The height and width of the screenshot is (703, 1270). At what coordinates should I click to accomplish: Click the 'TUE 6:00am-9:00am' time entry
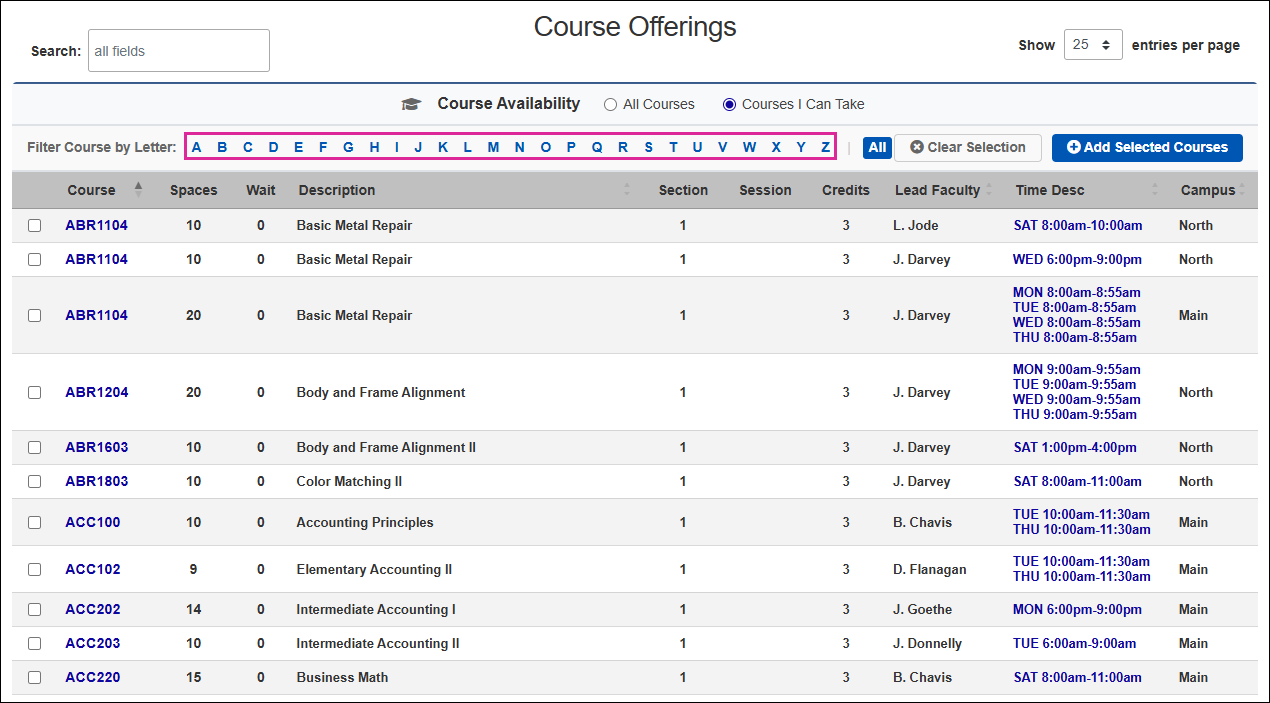[x=1075, y=643]
